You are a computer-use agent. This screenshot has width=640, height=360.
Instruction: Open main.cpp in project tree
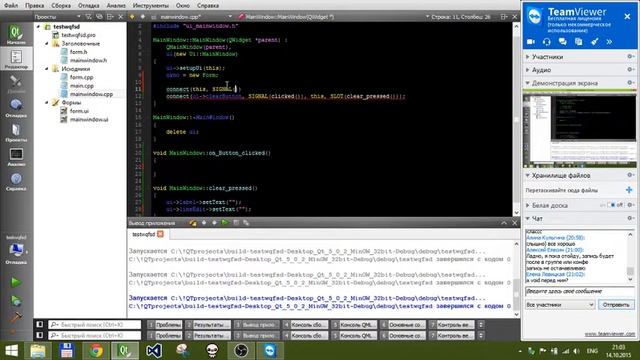(81, 86)
